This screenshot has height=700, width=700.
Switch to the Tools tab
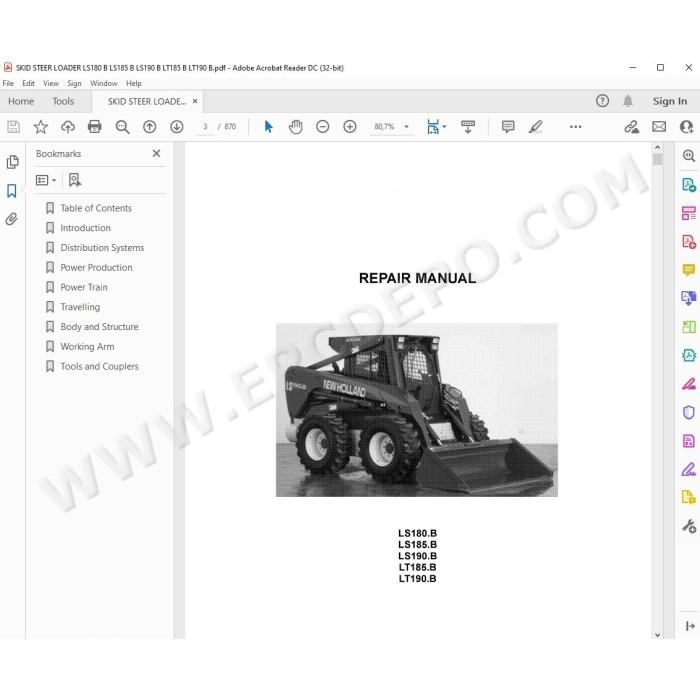pos(63,101)
